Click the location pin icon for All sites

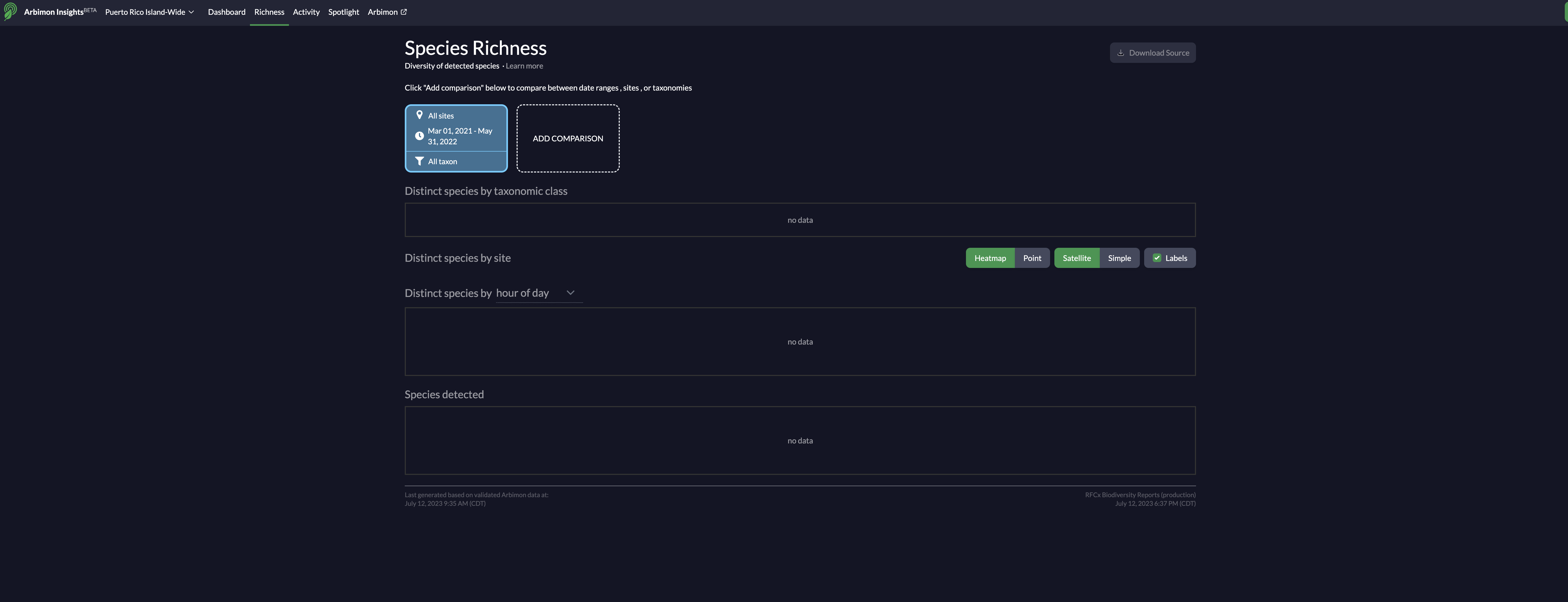tap(419, 115)
